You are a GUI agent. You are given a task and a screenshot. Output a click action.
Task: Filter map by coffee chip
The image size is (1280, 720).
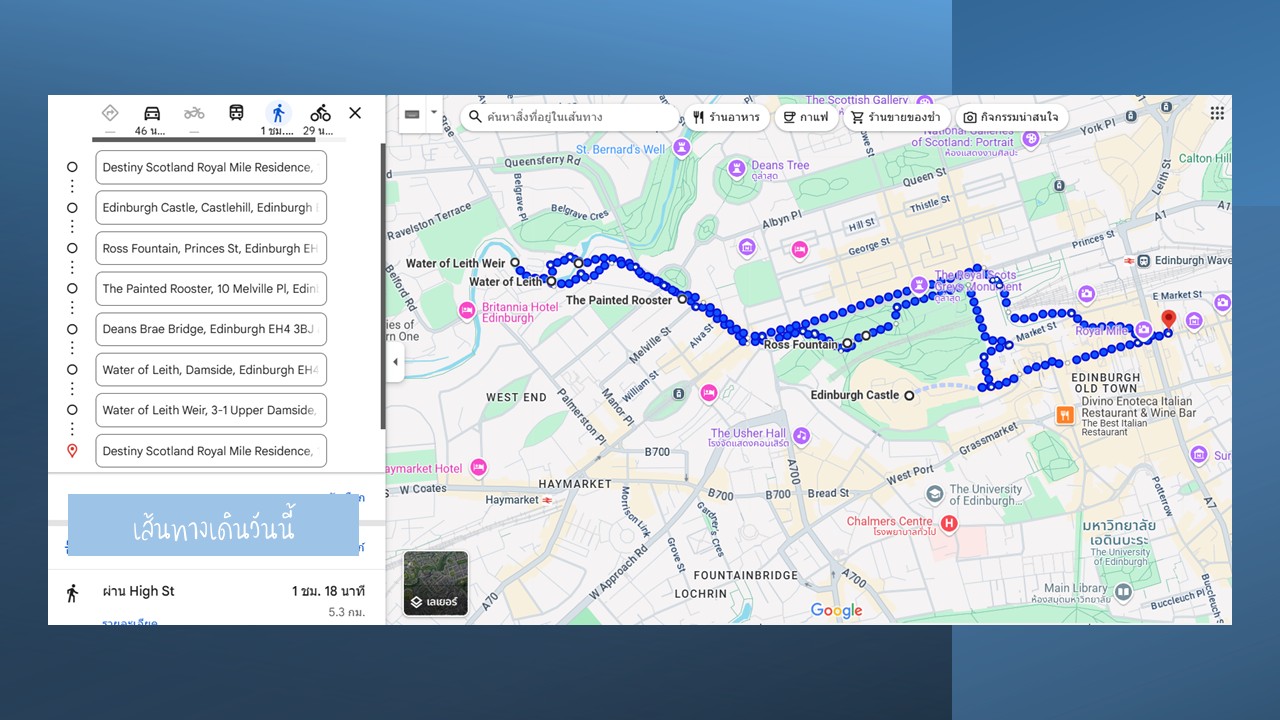[x=806, y=117]
